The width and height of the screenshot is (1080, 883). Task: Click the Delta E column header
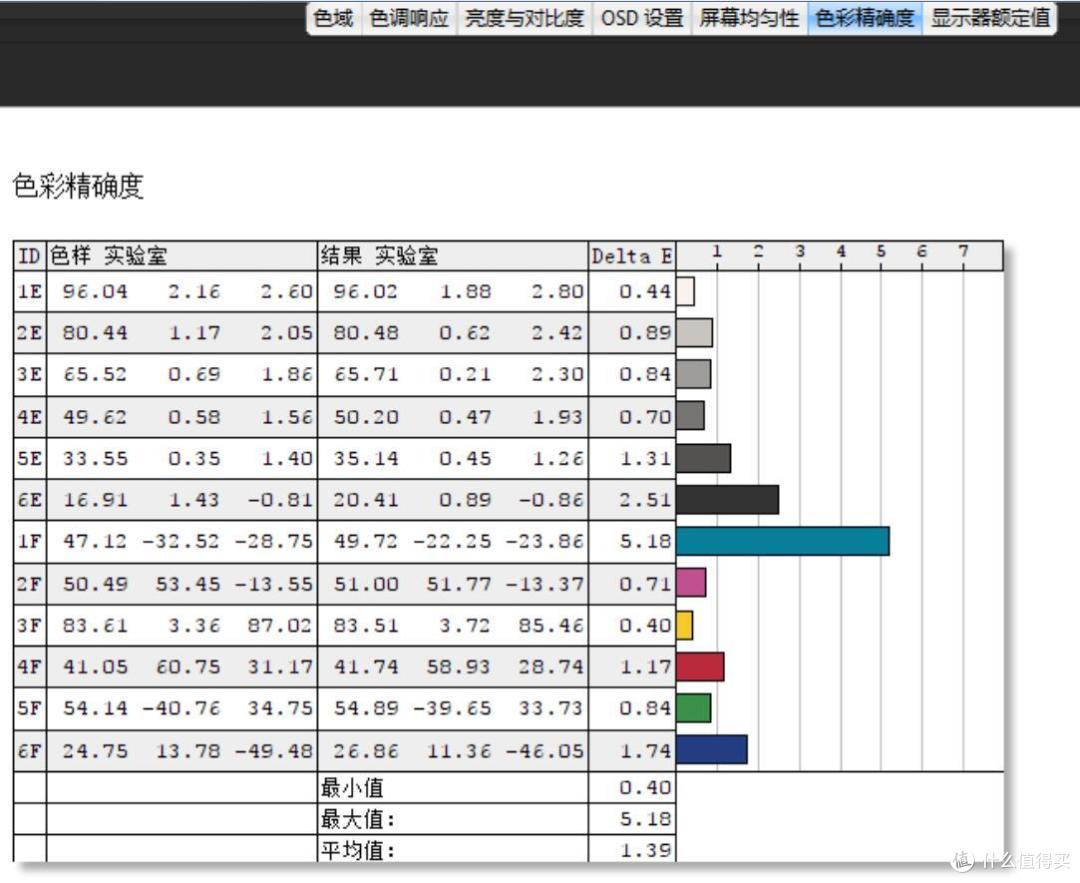(632, 256)
